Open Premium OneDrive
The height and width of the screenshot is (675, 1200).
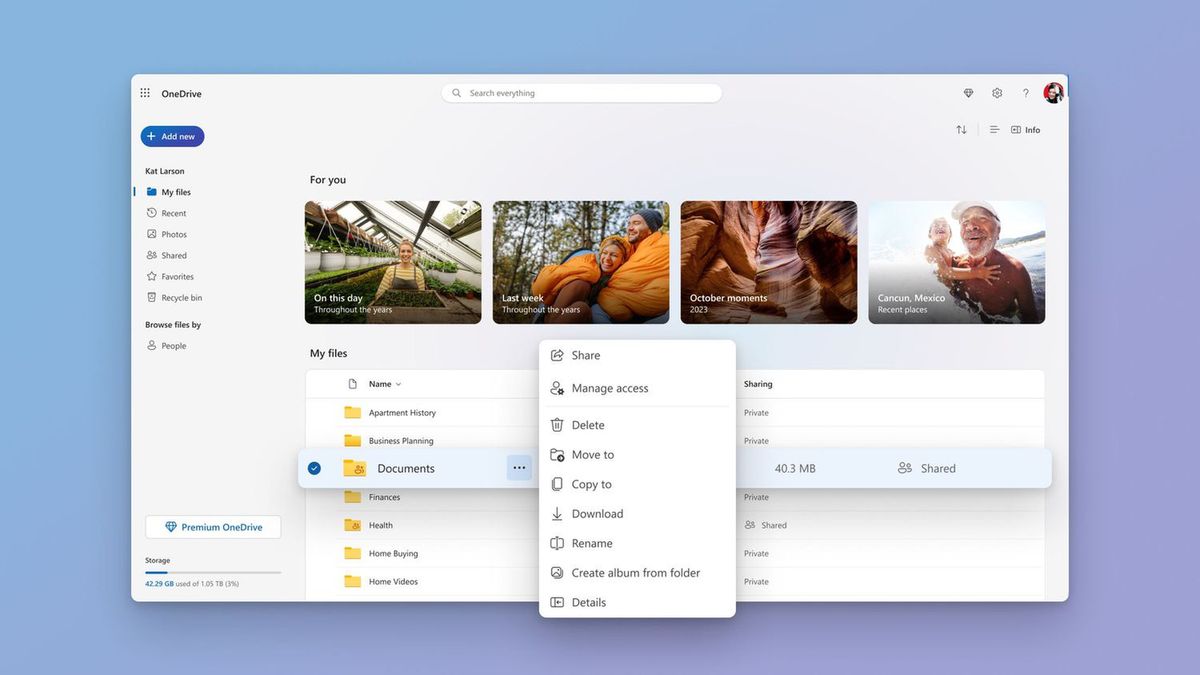point(212,526)
